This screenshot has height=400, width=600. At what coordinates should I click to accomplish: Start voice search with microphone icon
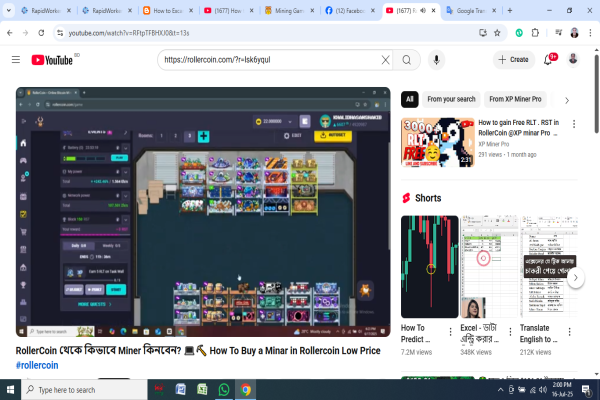[x=436, y=60]
